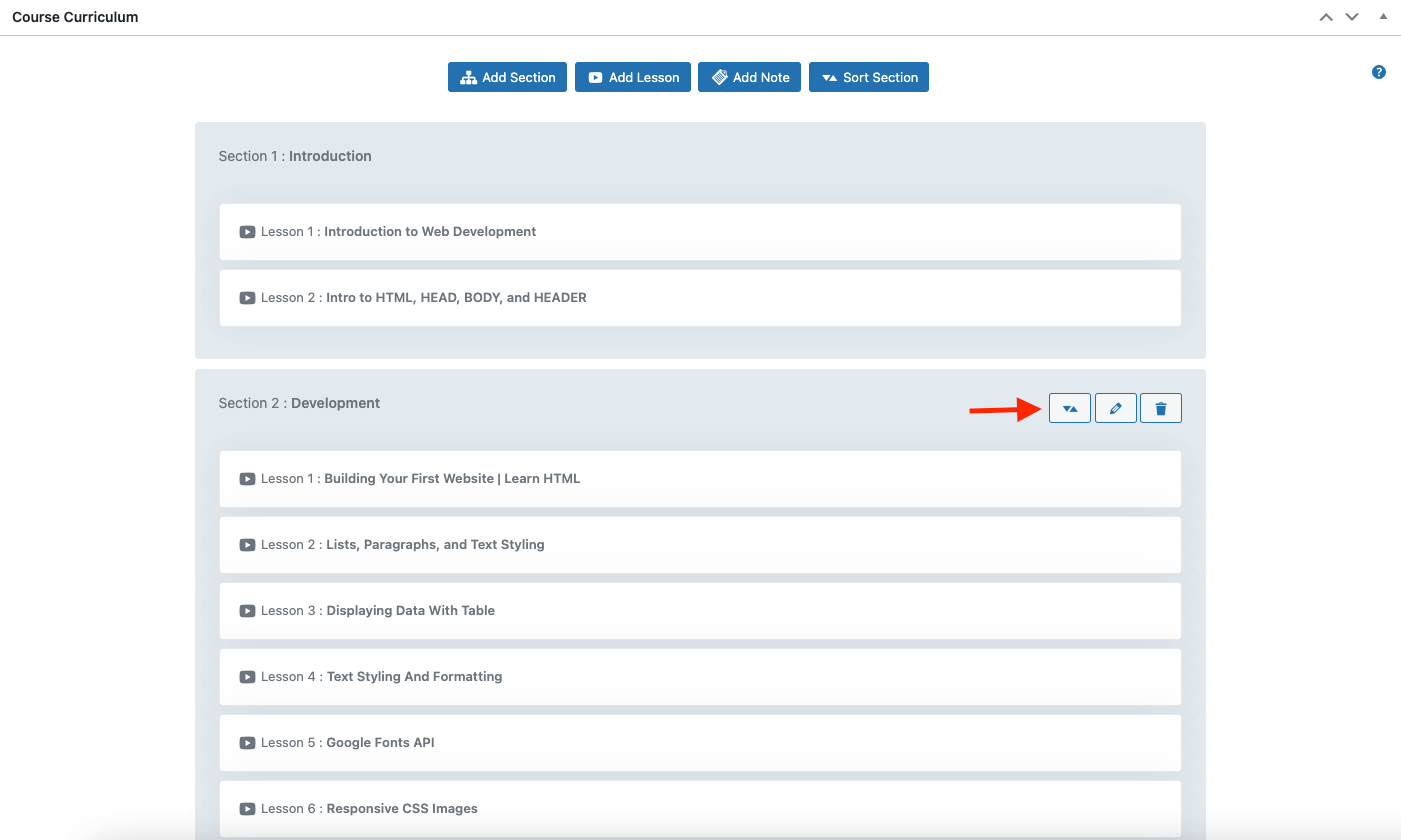Select video icon of Google Fonts API lesson
Image resolution: width=1401 pixels, height=840 pixels.
click(247, 743)
